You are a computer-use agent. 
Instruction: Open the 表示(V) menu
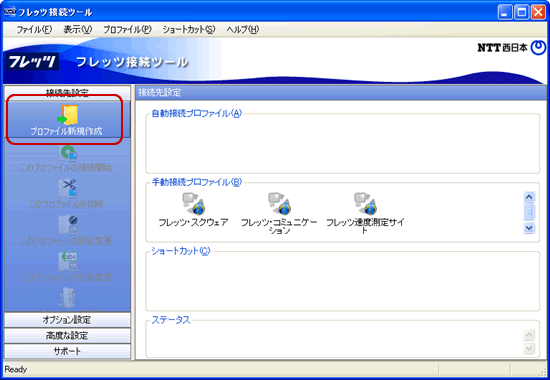tap(78, 29)
